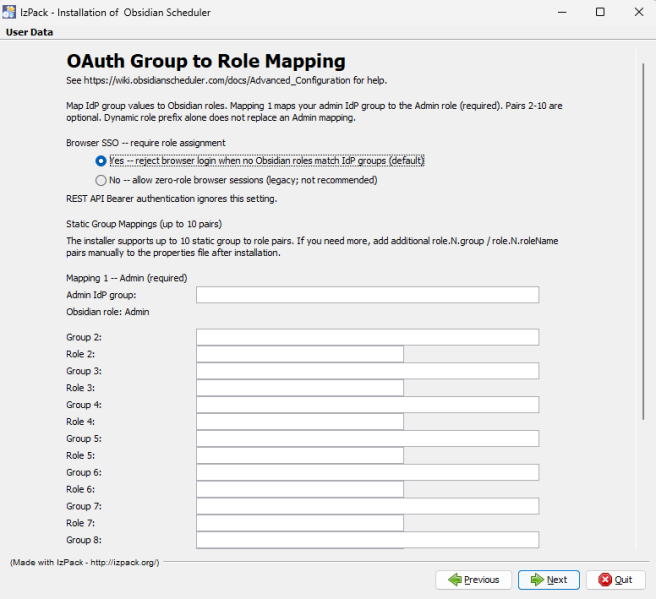
Task: Click the Obsidian role: Admin text
Action: click(108, 312)
